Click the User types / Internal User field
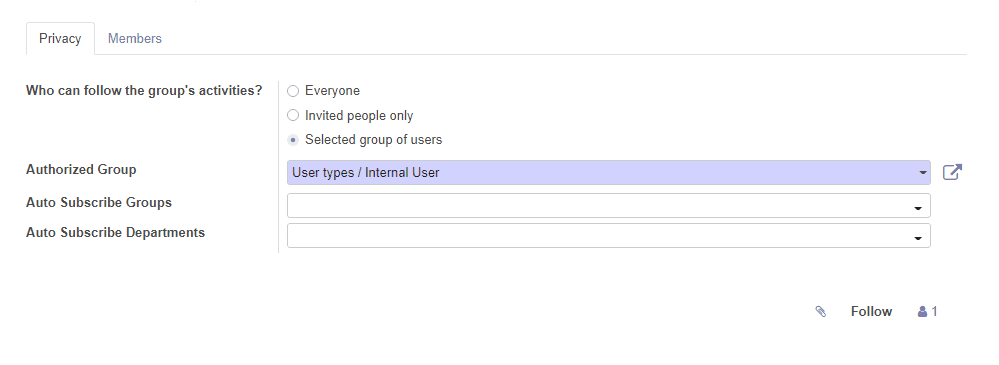 [608, 173]
